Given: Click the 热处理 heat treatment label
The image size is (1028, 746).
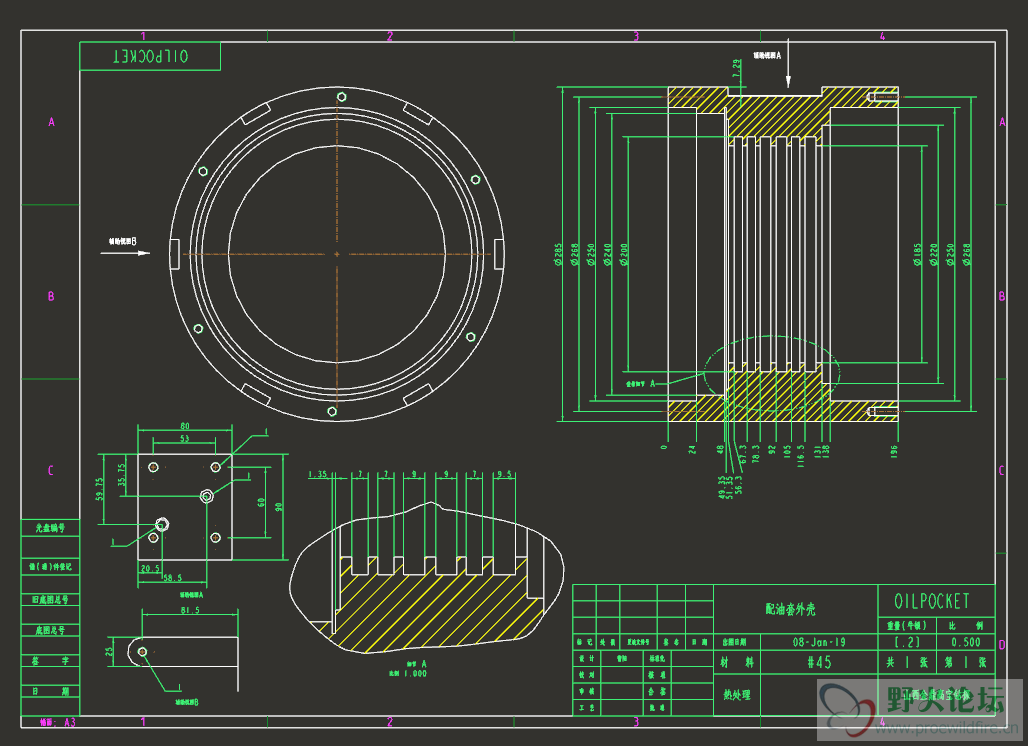Looking at the screenshot, I should click(737, 695).
